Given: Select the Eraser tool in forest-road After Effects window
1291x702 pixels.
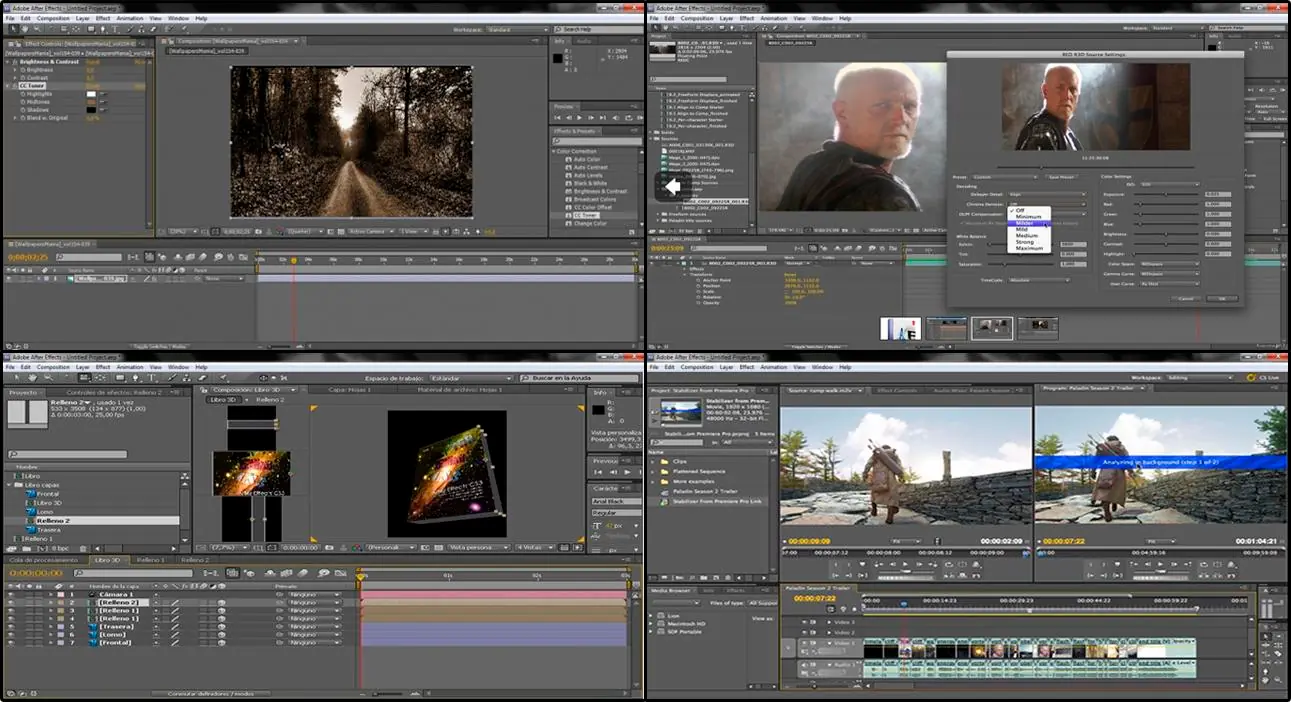Looking at the screenshot, I should 153,29.
